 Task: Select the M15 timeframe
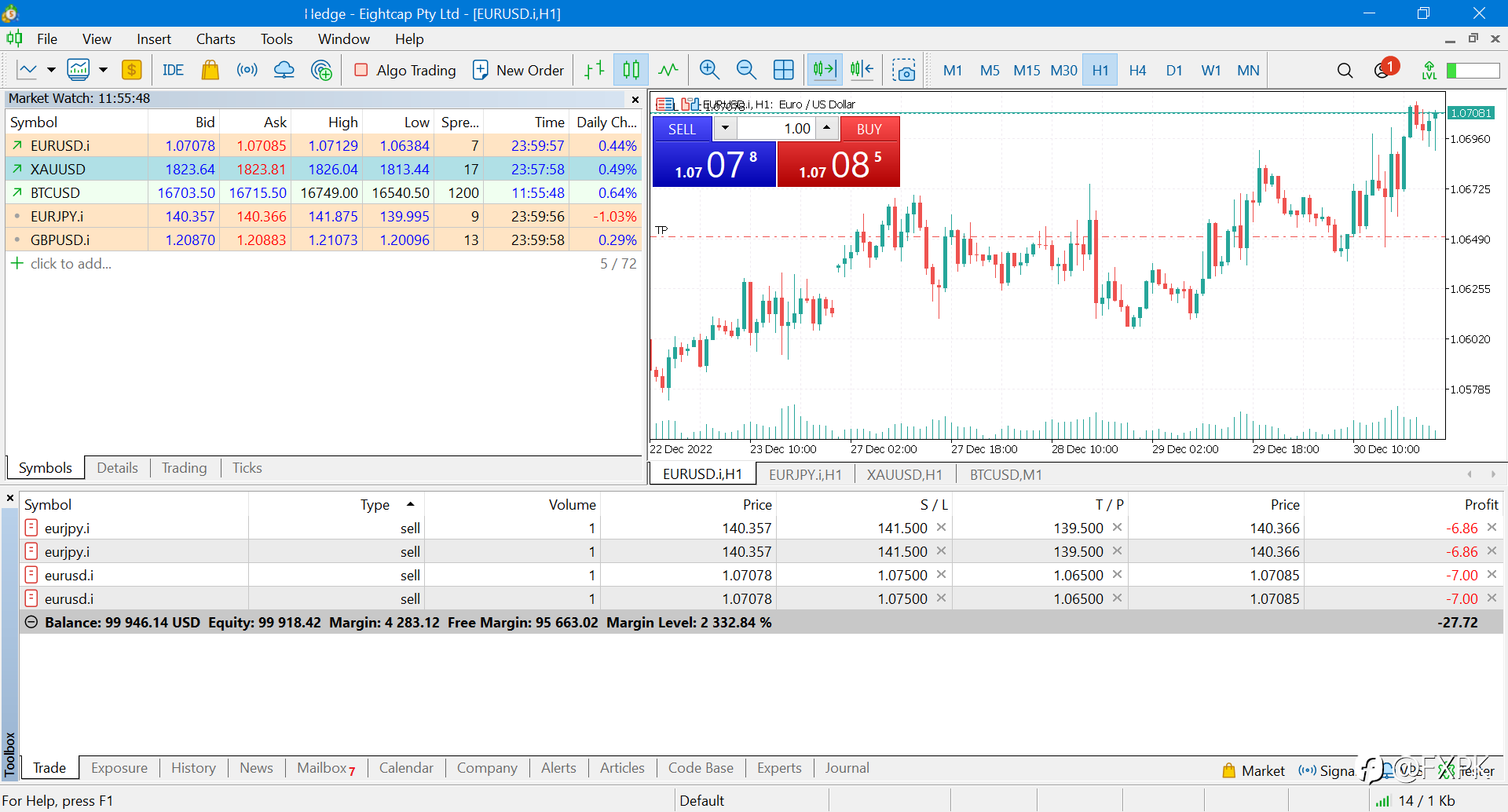[1027, 70]
